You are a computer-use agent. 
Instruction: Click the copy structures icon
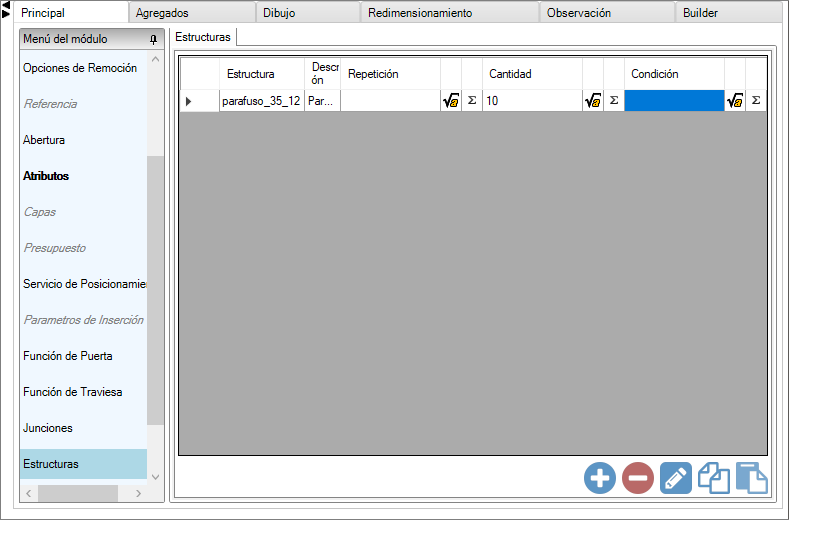coord(714,478)
